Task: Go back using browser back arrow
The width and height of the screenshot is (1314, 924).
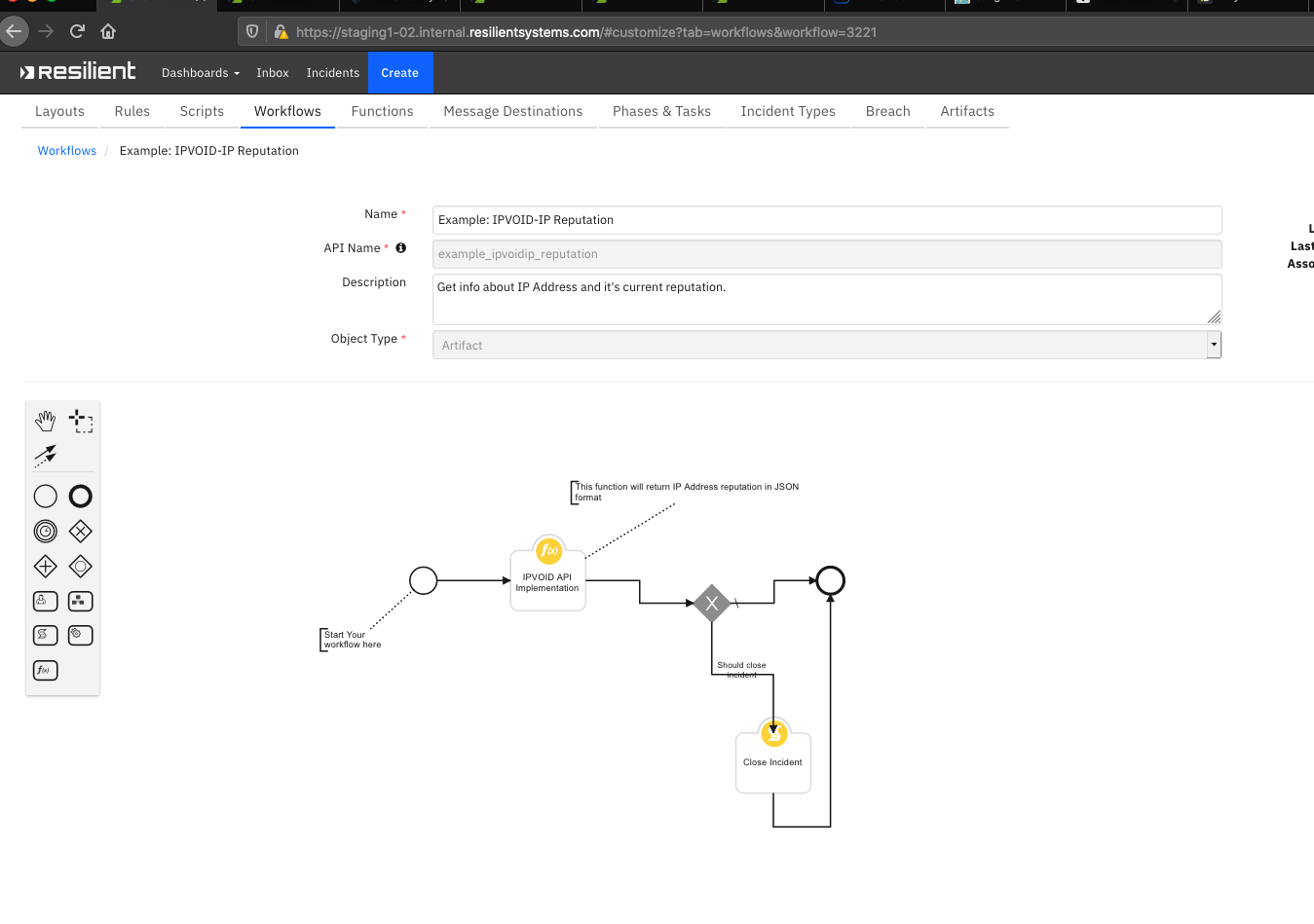Action: 14,31
